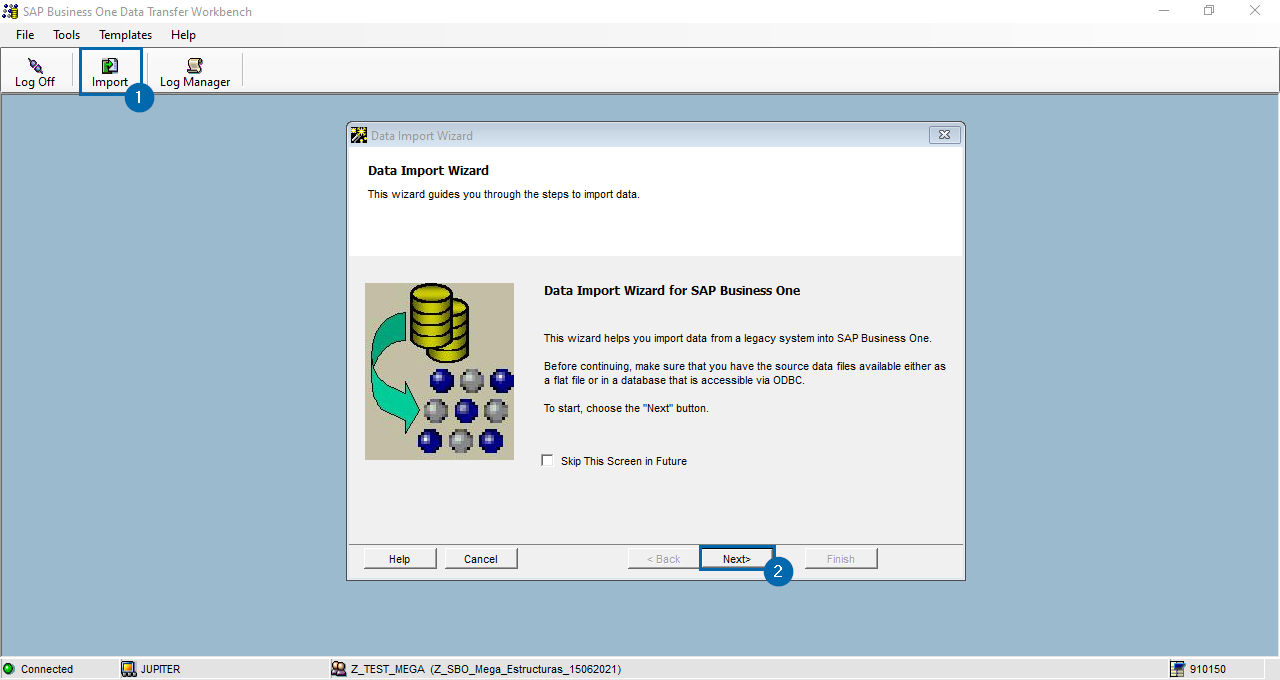Click the 910150 version icon in status bar
Image resolution: width=1280 pixels, height=680 pixels.
(x=1178, y=669)
